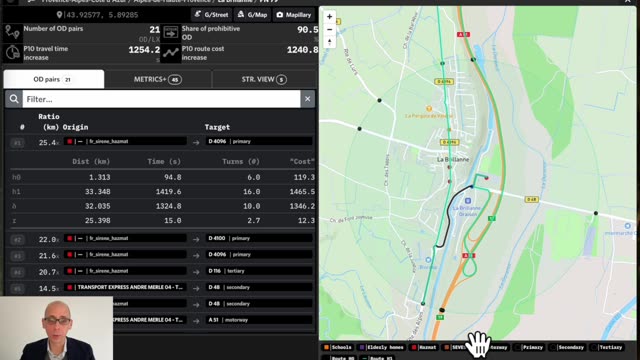640x360 pixels.
Task: Click the black route dot at bottom near motorway
Action: (442, 310)
